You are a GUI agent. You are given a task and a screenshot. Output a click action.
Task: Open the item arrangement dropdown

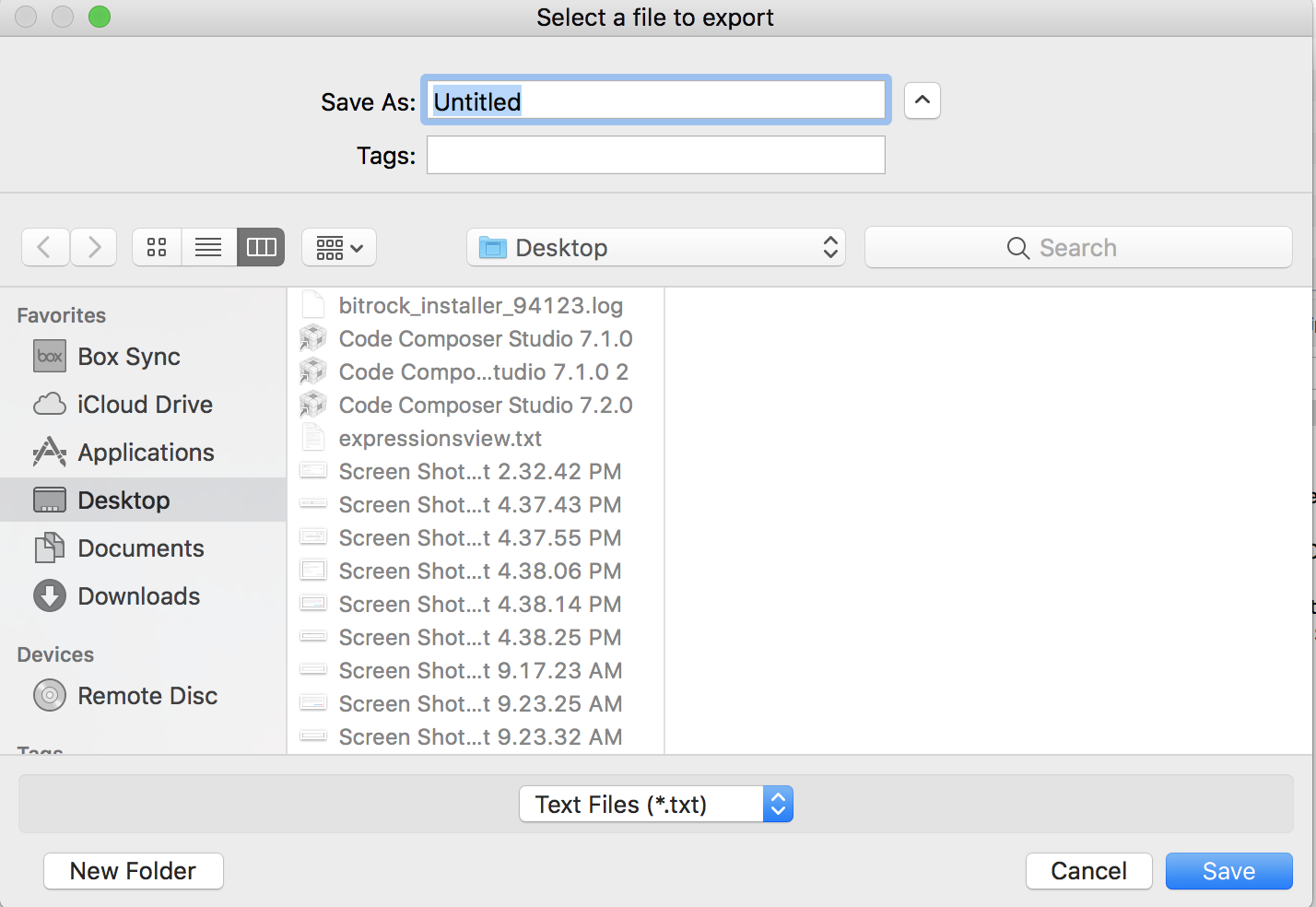[x=339, y=247]
